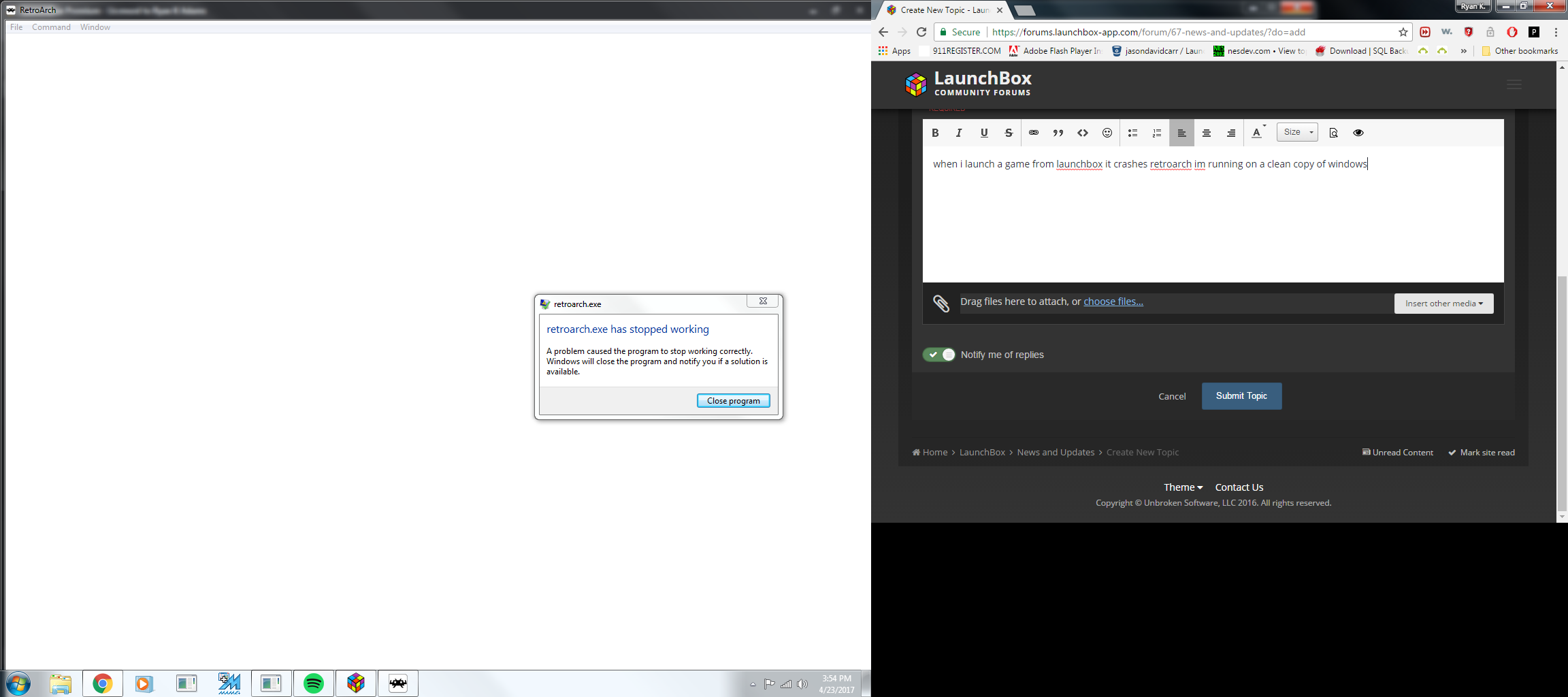Open the font color picker
The image size is (1568, 697).
pos(1258,133)
